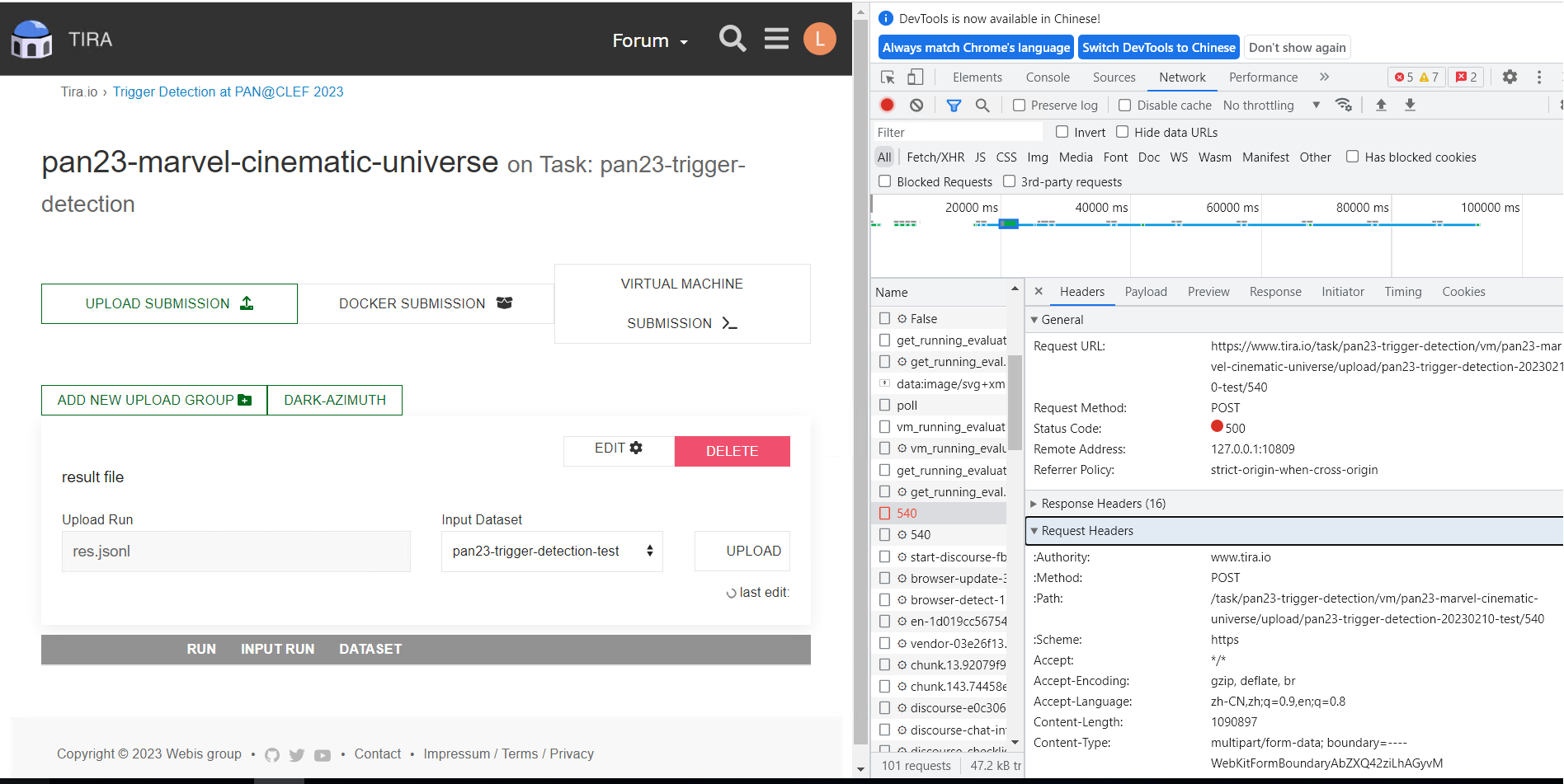Open network search magnifier icon
Viewport: 1564px width, 784px height.
(x=982, y=105)
